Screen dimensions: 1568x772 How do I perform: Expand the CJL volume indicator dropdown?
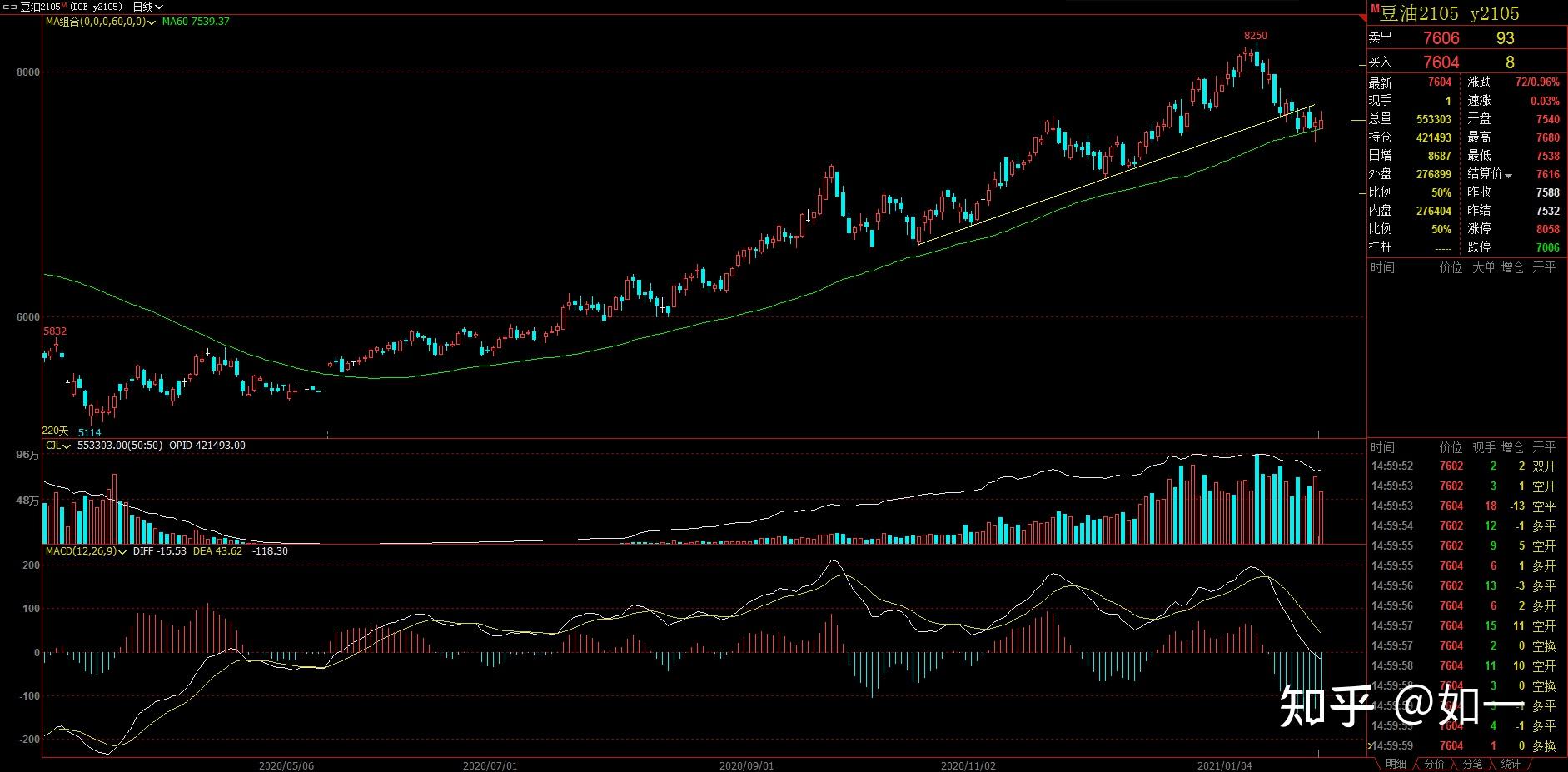[x=67, y=446]
